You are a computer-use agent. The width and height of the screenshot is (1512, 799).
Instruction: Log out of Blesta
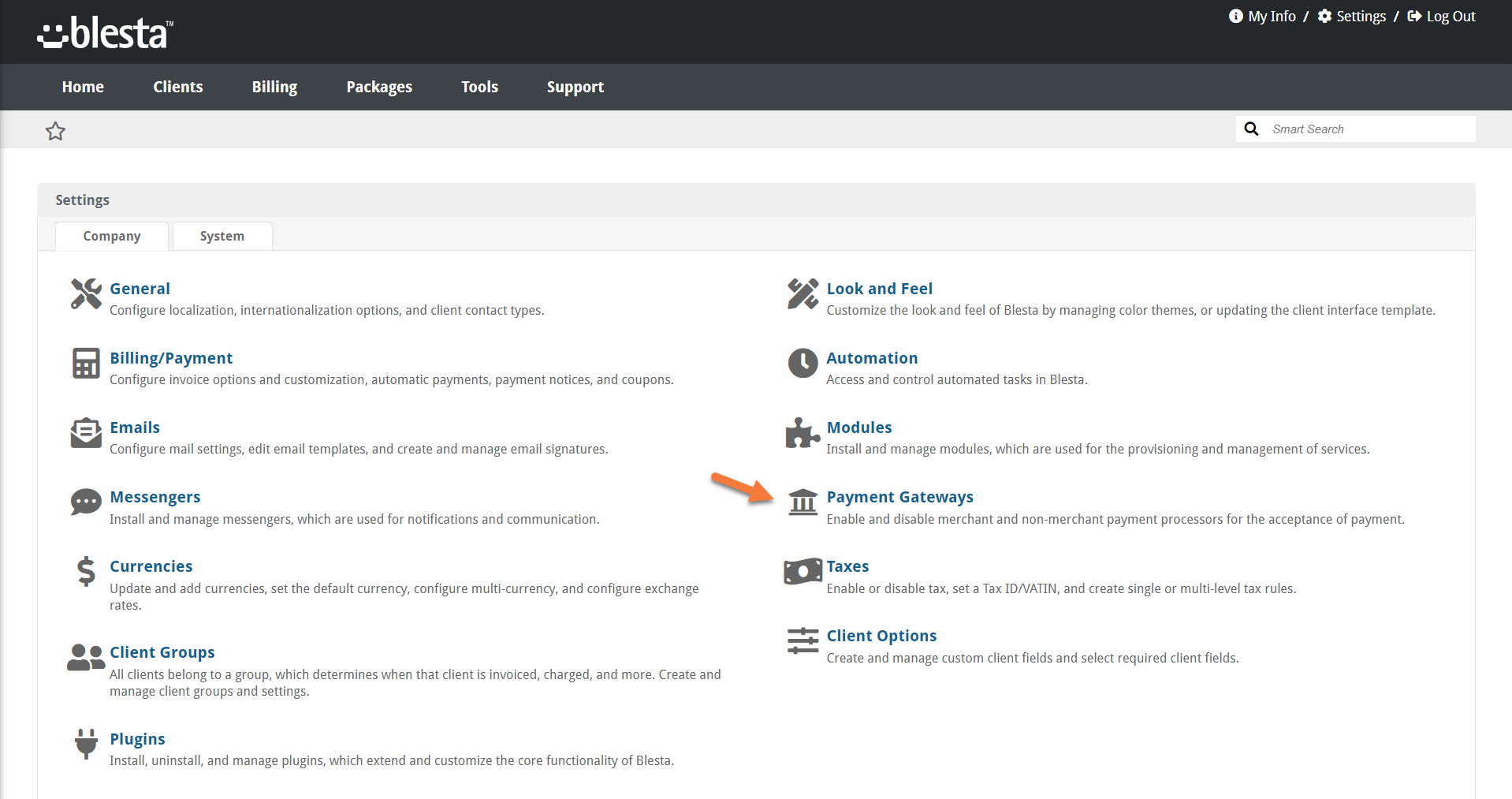pos(1442,17)
